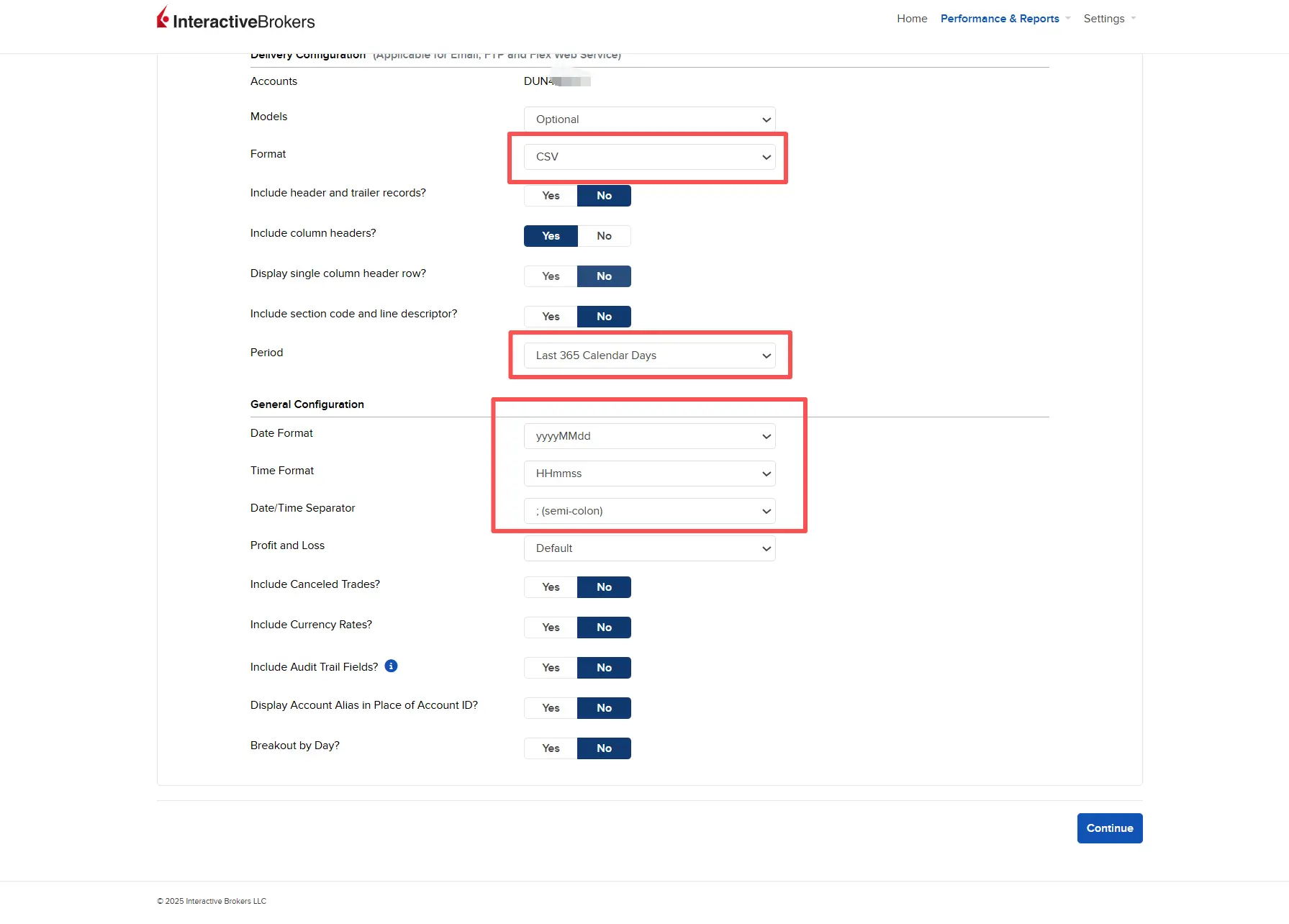Enable Include Canceled Trades
This screenshot has height=924, width=1289.
coord(551,587)
